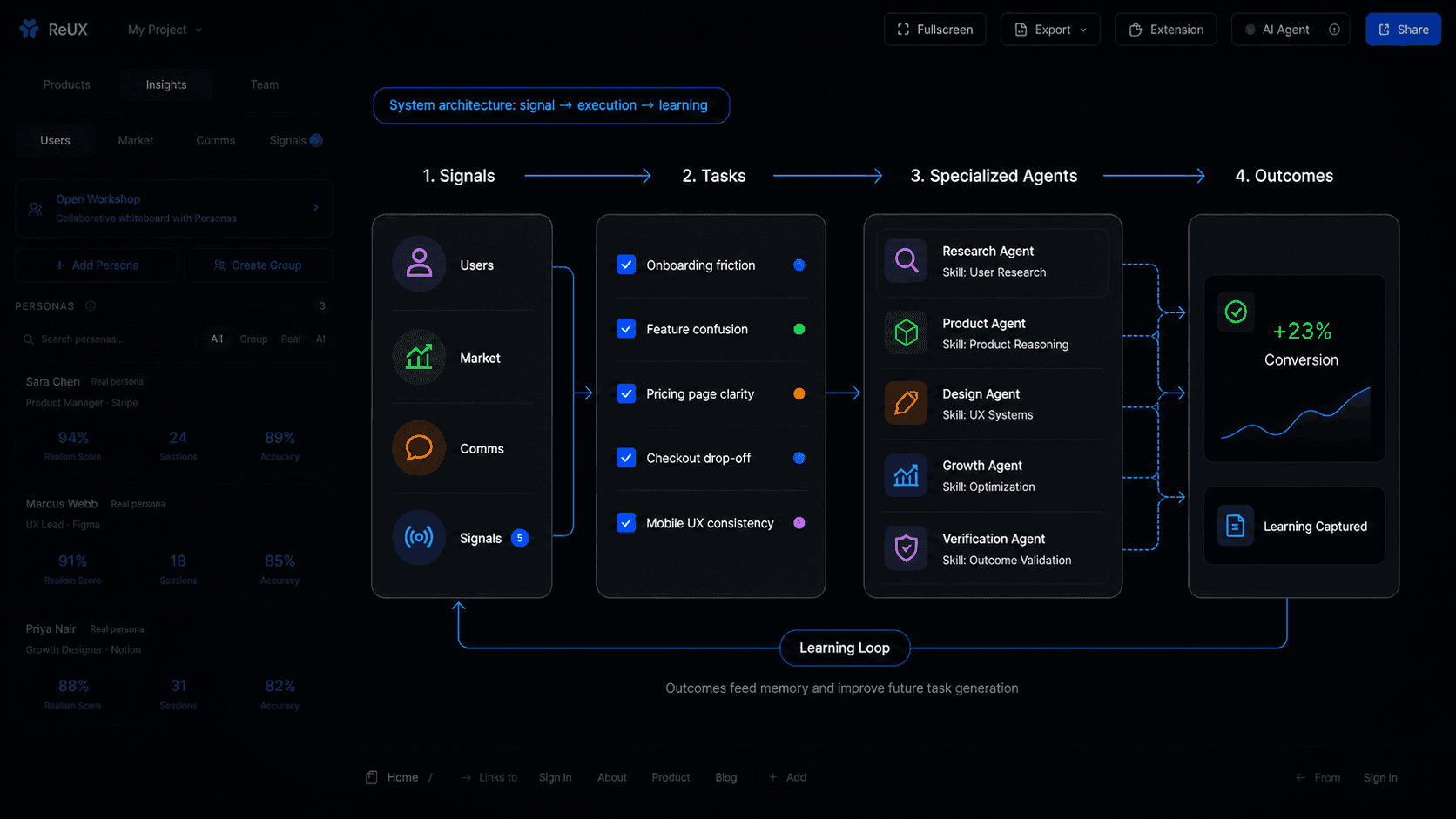
Task: Click the Share button
Action: tap(1403, 30)
